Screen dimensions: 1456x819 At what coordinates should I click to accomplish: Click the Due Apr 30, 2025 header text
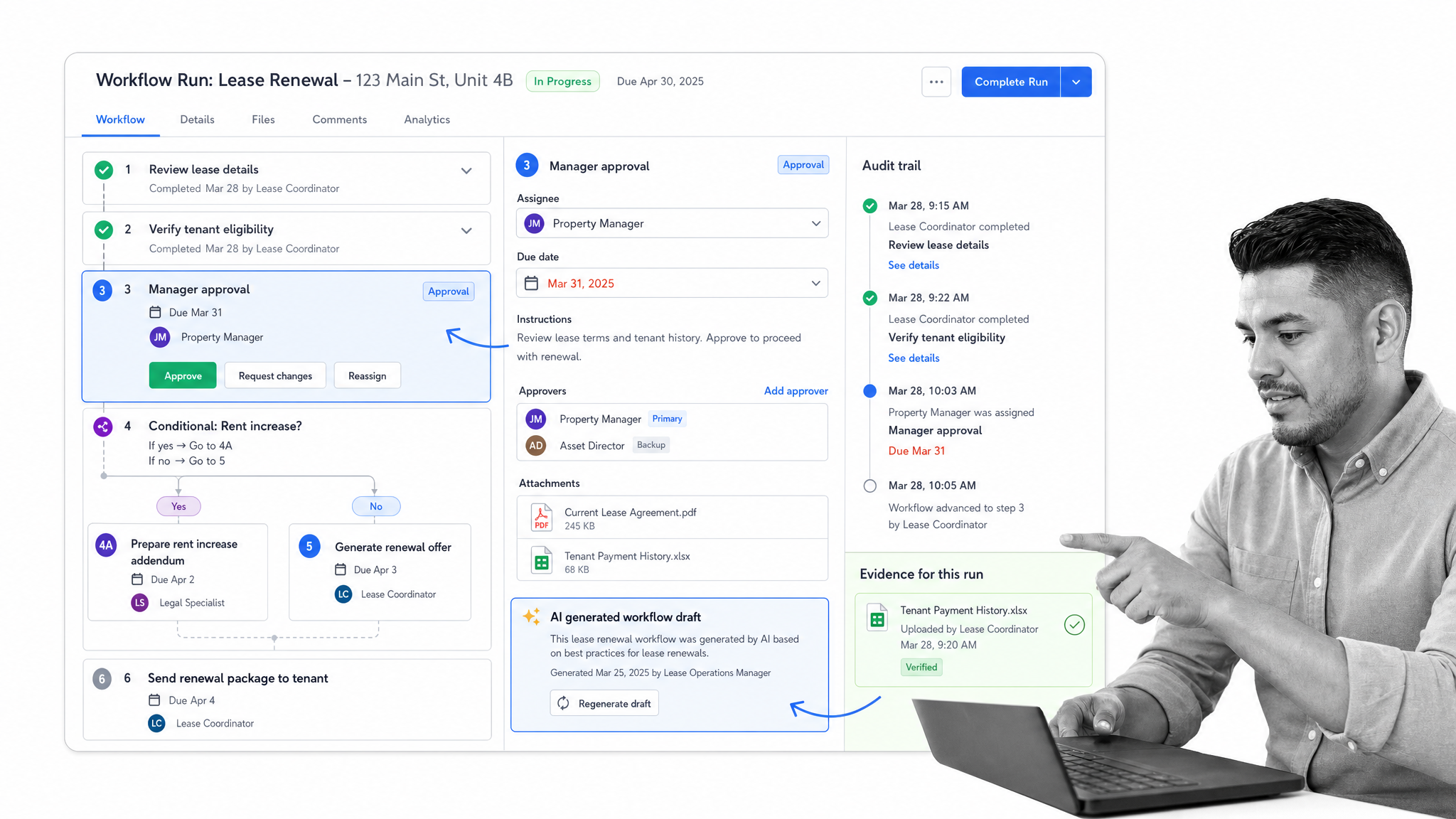point(660,81)
